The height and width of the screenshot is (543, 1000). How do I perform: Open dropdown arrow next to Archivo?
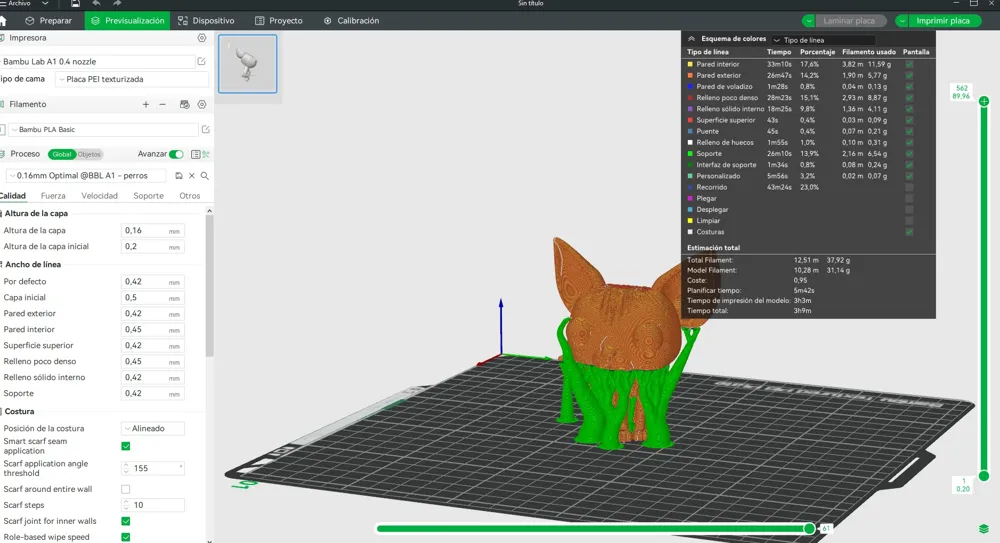[45, 3]
